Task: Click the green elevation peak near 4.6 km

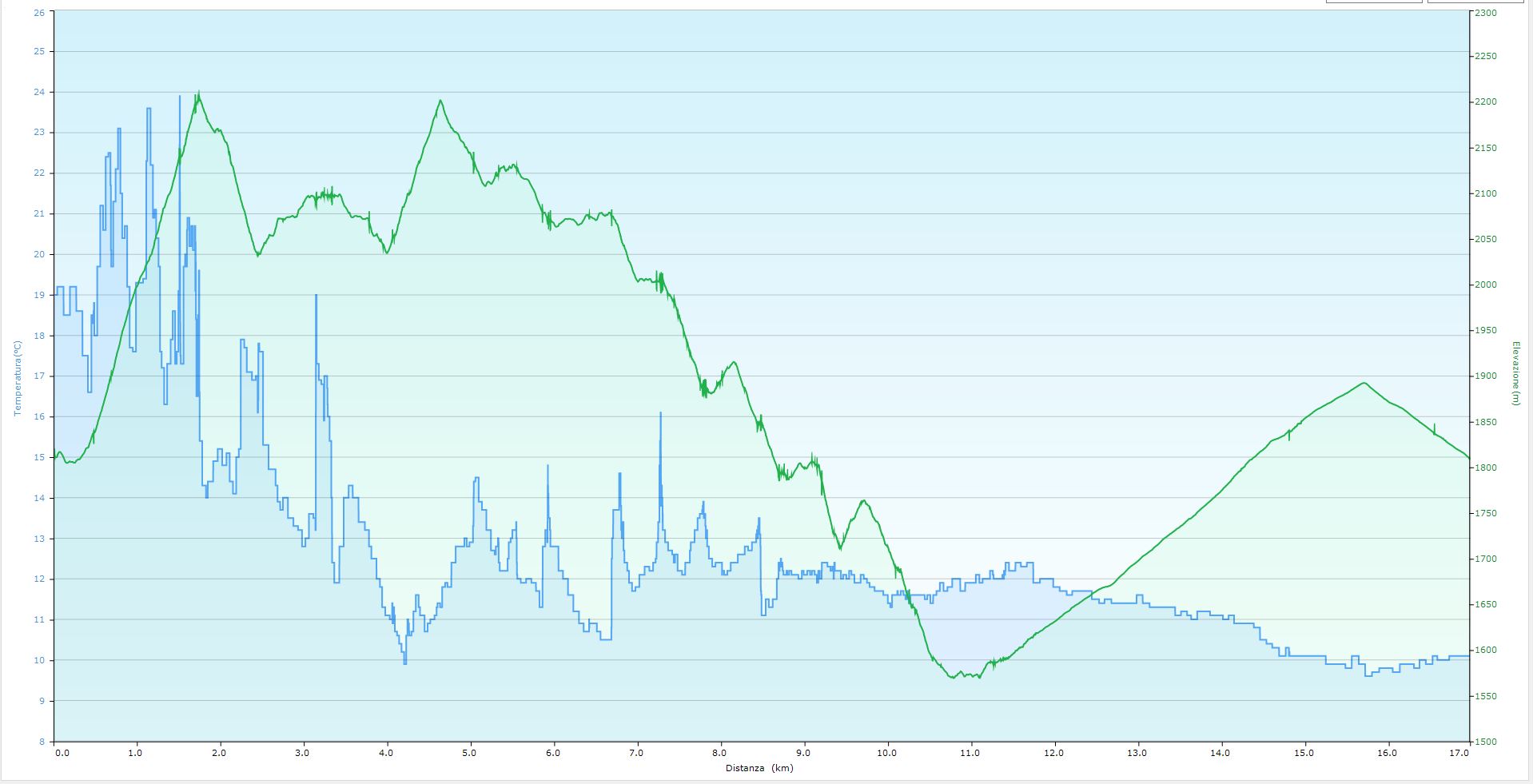Action: [440, 101]
